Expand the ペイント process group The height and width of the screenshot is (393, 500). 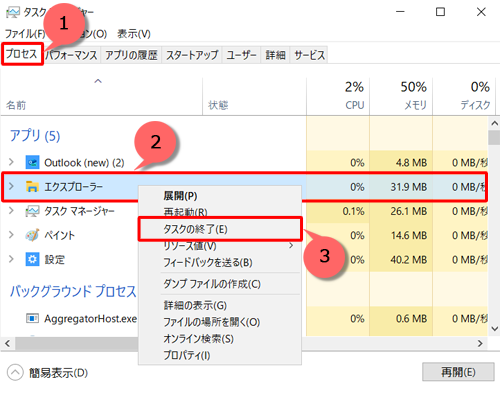click(x=11, y=235)
